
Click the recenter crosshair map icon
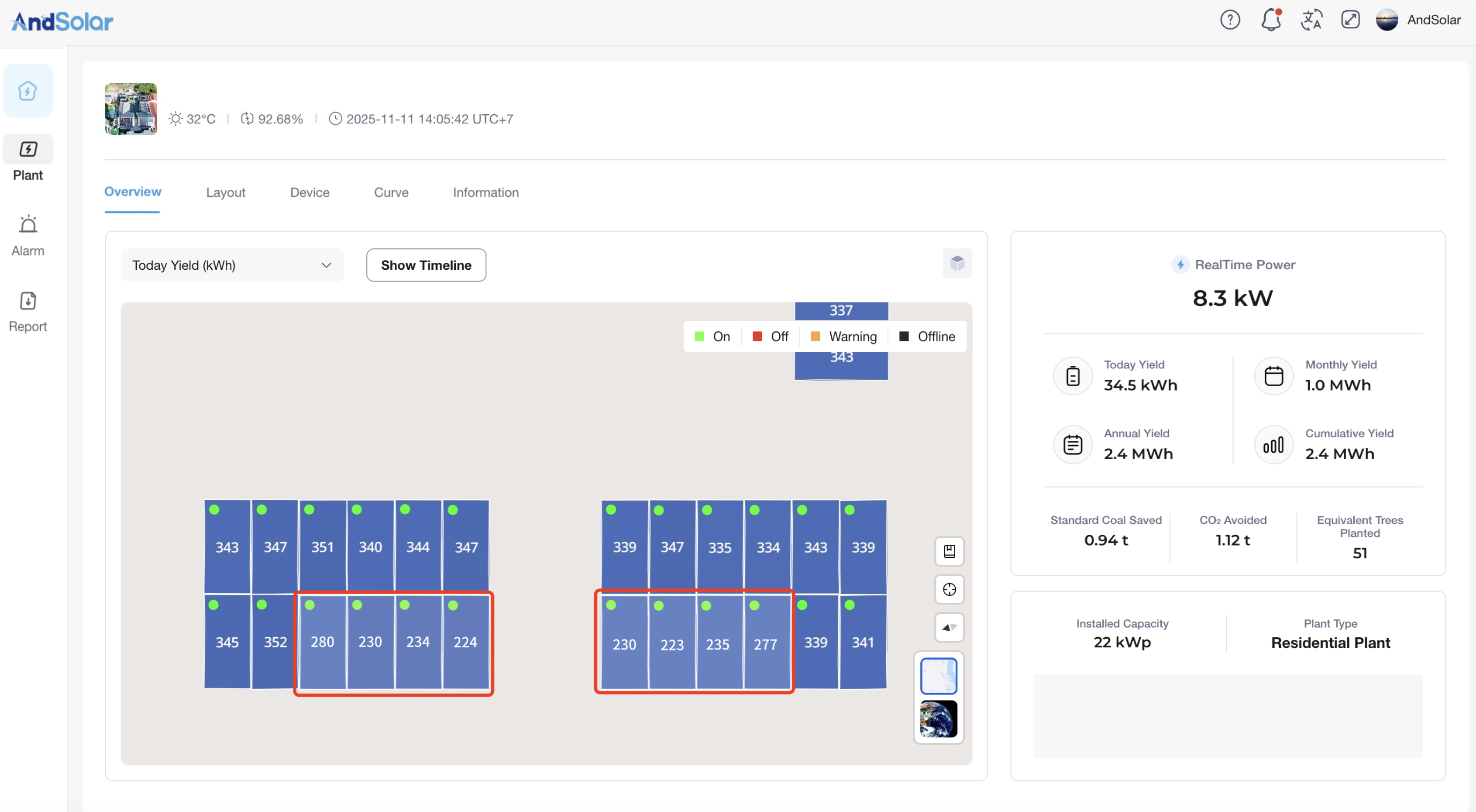tap(949, 589)
